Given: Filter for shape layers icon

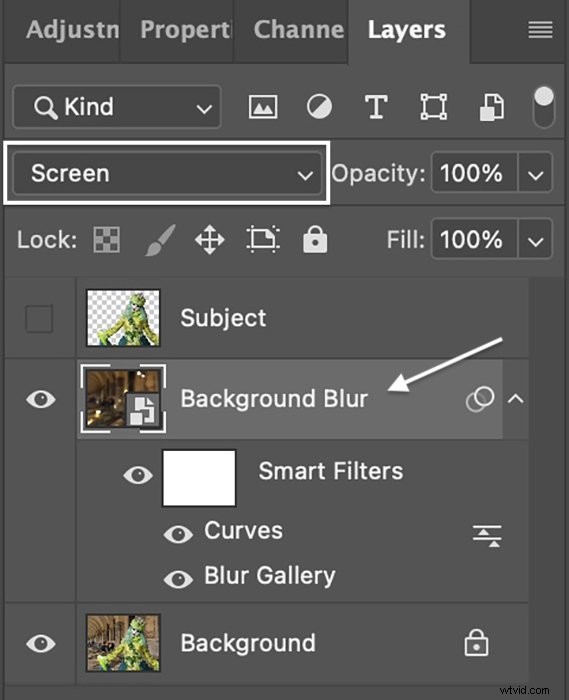Looking at the screenshot, I should pyautogui.click(x=434, y=107).
